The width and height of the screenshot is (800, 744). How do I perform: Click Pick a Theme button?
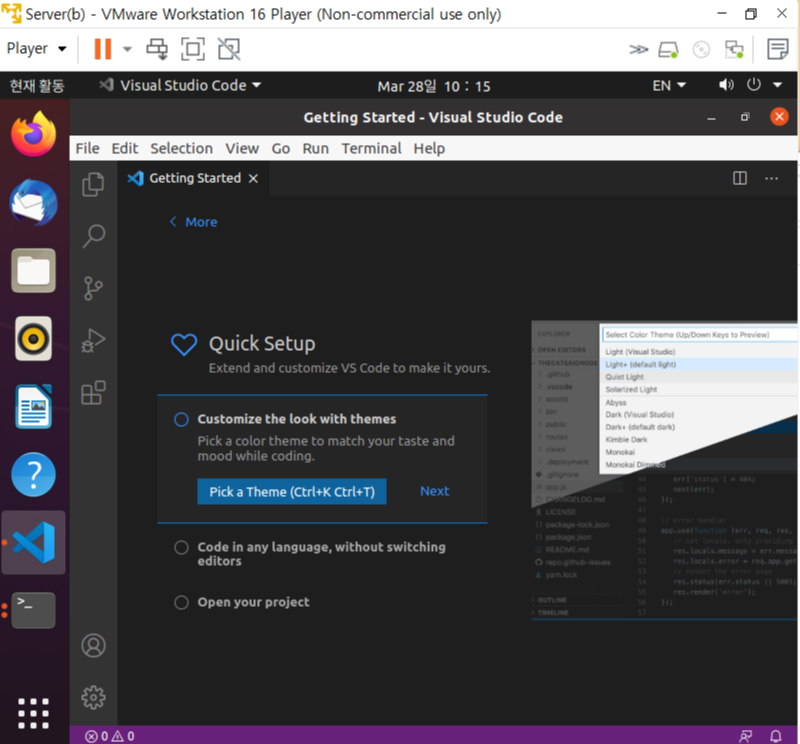coord(292,492)
